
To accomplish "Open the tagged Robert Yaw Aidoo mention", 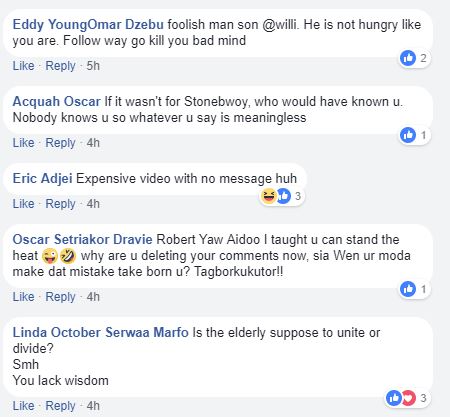I will pyautogui.click(x=208, y=239).
